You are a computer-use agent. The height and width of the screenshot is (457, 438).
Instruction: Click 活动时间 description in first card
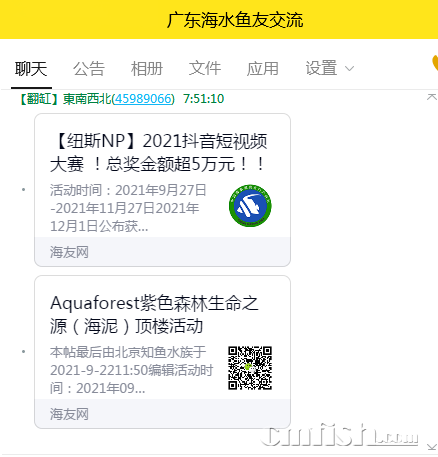[x=128, y=208]
